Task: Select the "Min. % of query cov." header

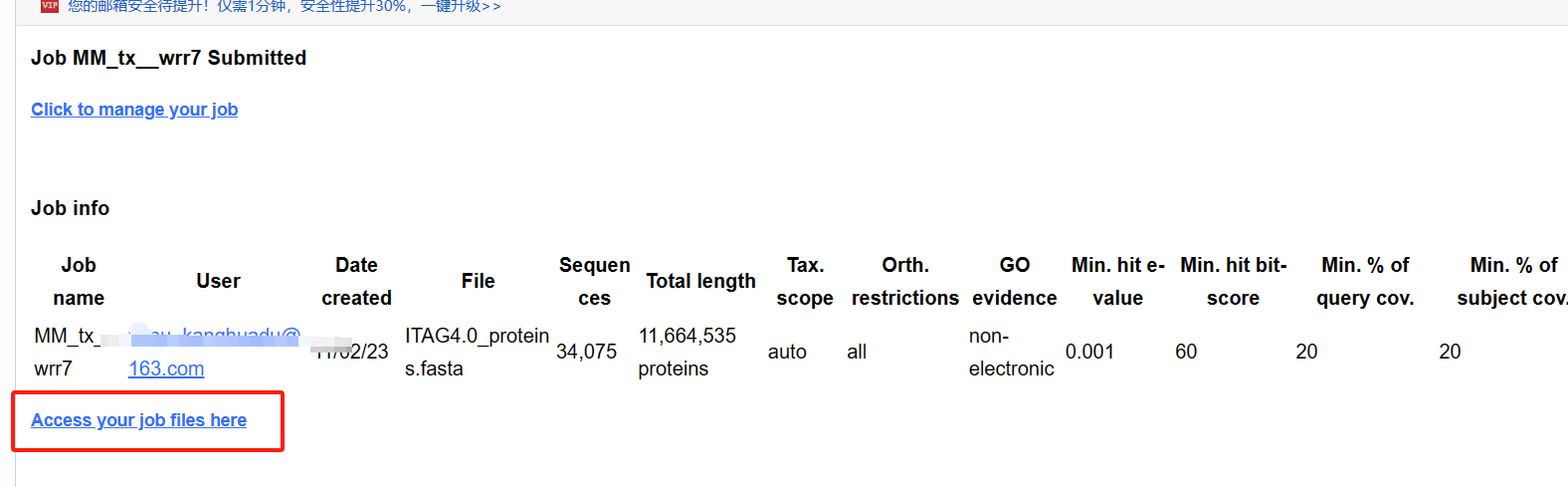Action: (x=1365, y=281)
